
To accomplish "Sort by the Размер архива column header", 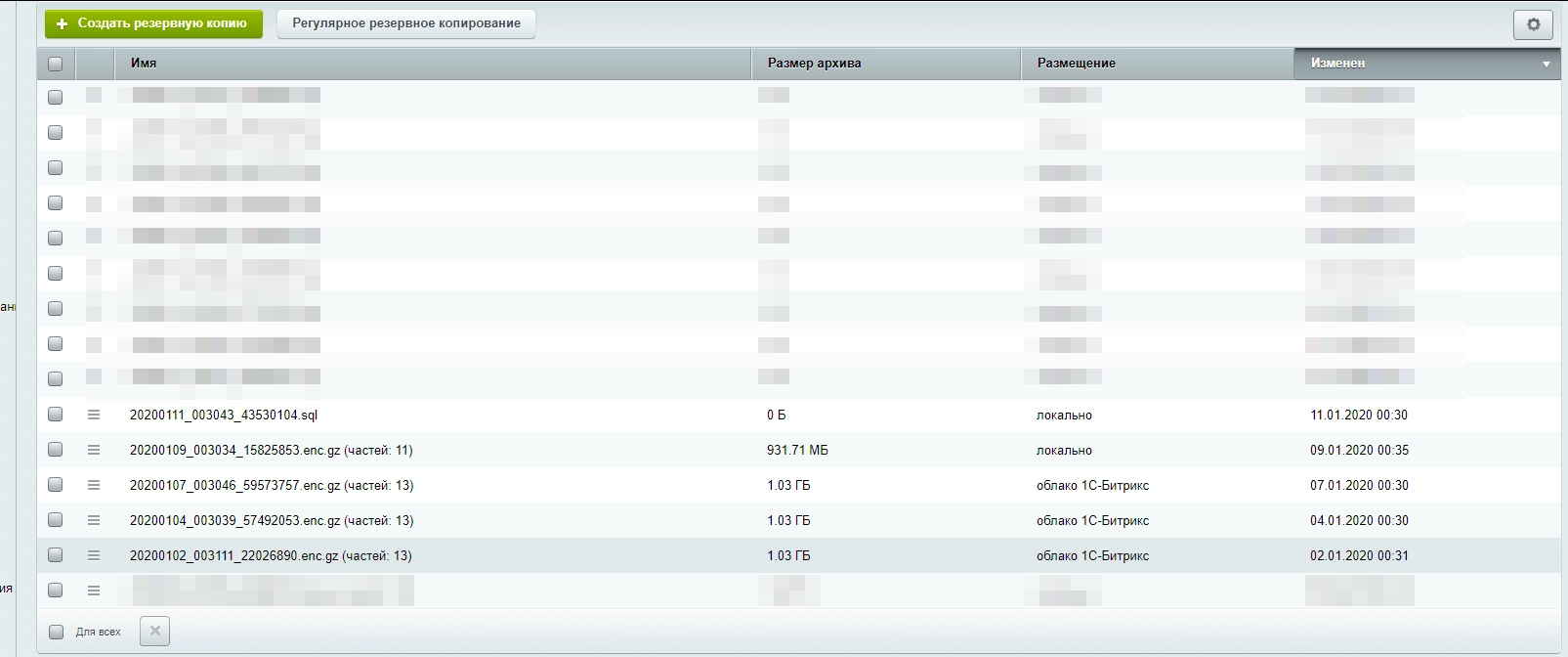I will (814, 64).
